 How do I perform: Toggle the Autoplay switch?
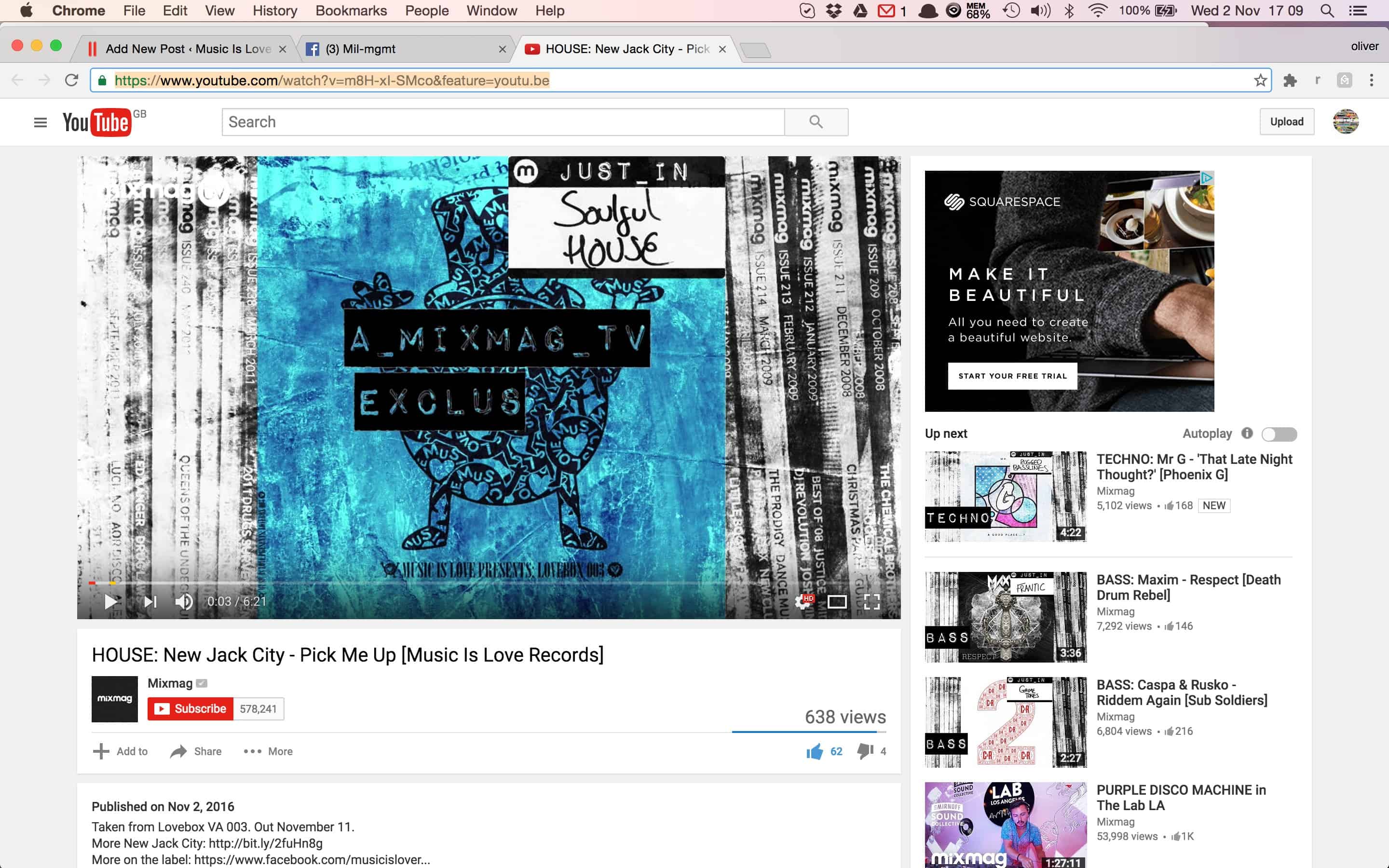(1279, 434)
